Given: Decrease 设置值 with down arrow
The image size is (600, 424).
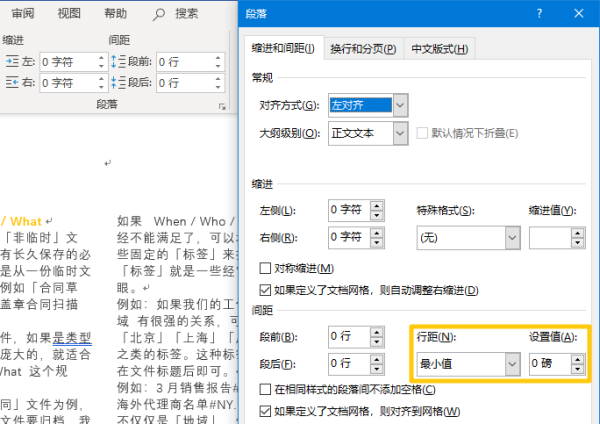Looking at the screenshot, I should coord(578,369).
